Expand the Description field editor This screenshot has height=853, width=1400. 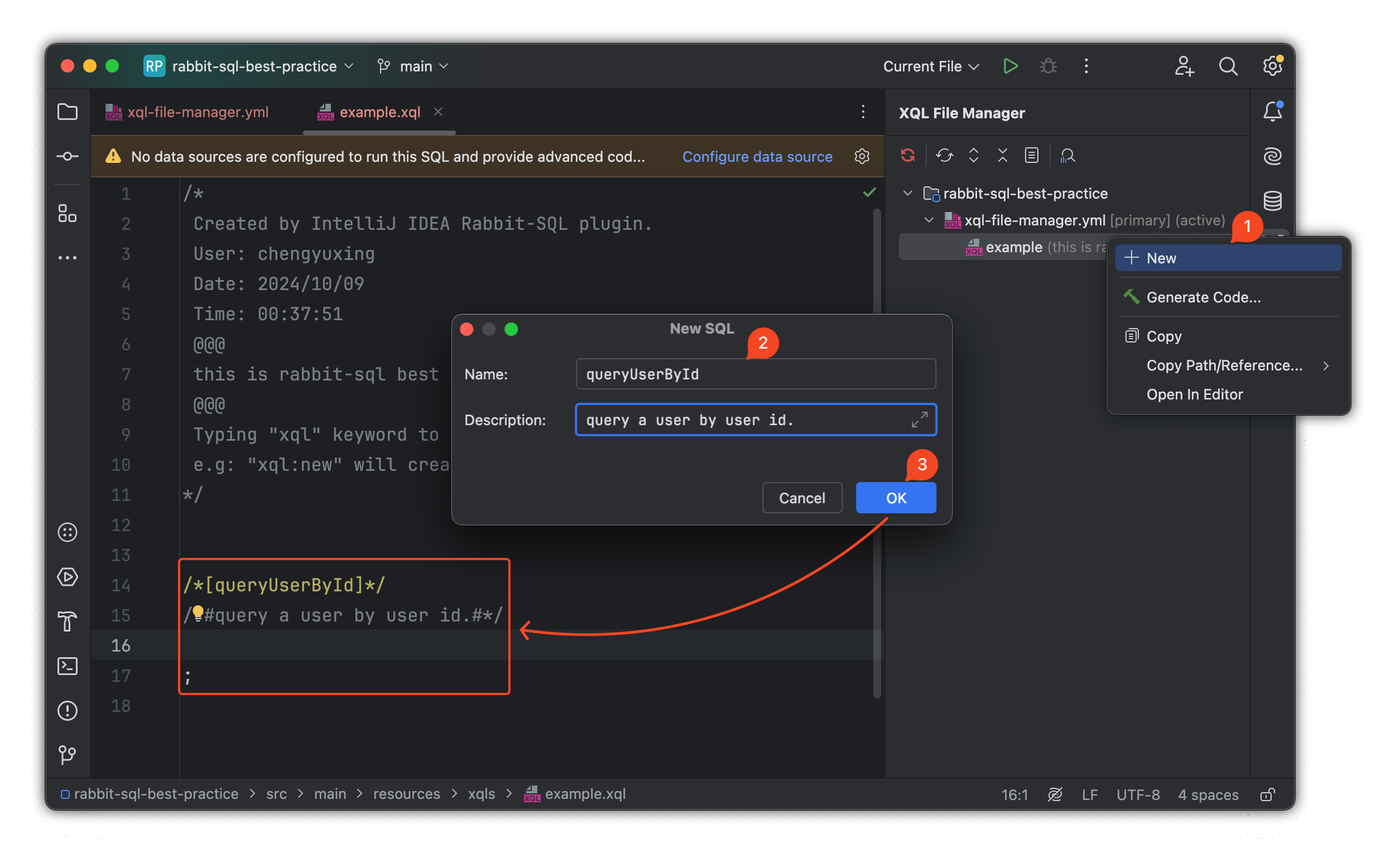pyautogui.click(x=920, y=420)
